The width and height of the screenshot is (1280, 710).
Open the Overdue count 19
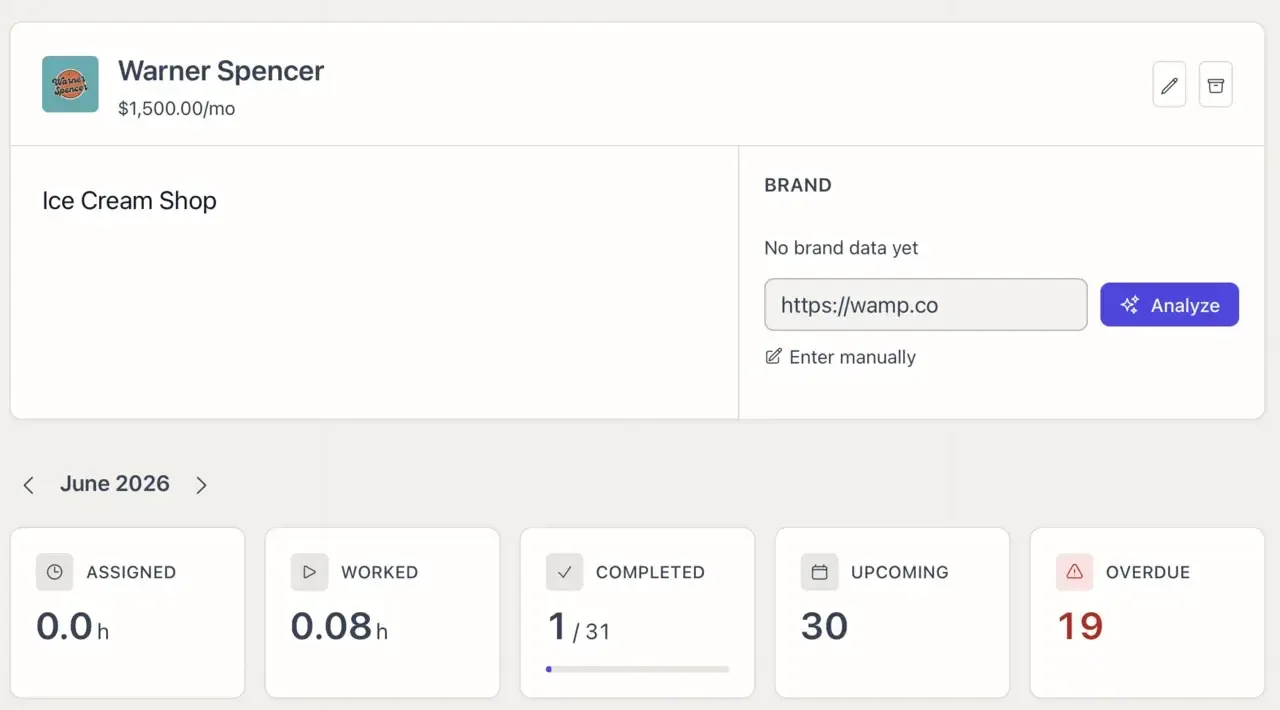click(1080, 627)
